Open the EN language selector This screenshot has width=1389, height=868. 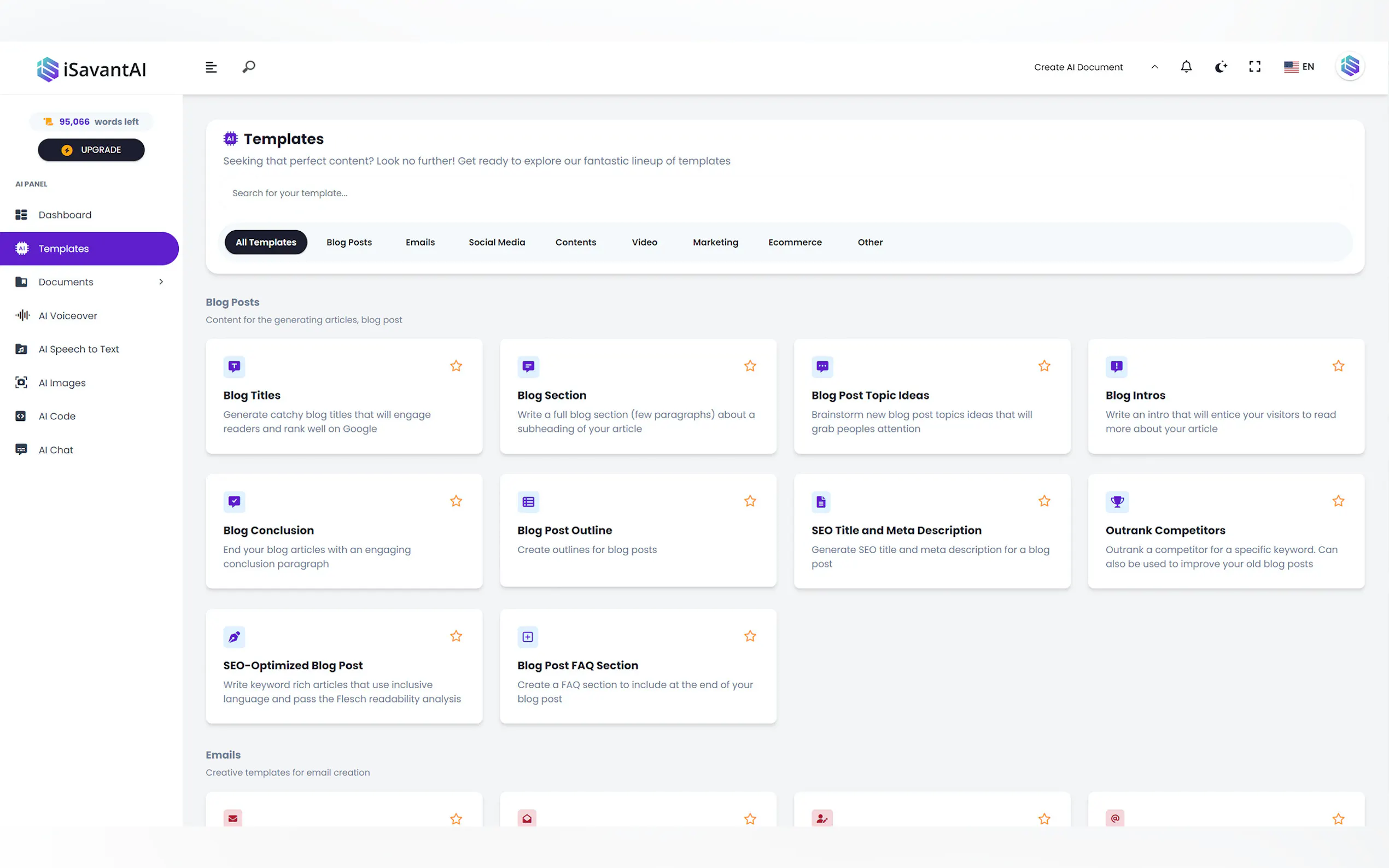tap(1299, 67)
